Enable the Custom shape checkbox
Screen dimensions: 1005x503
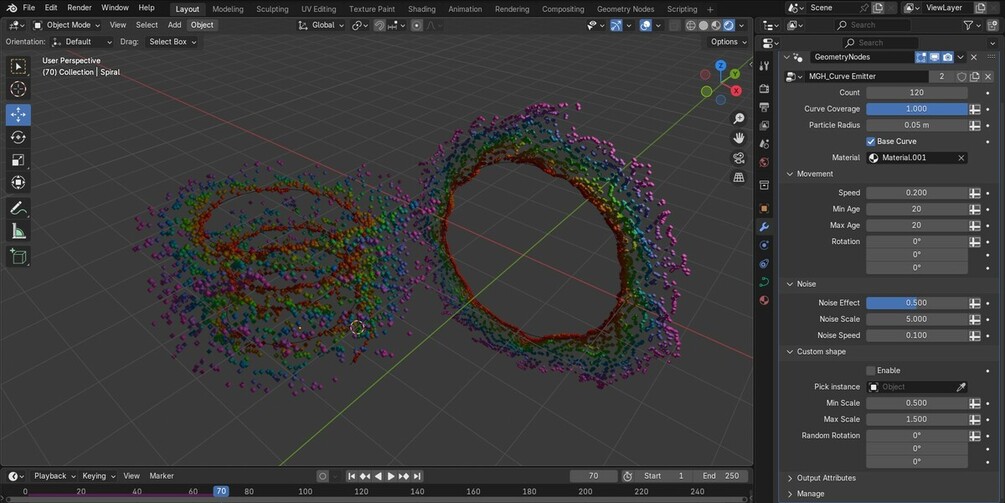[870, 370]
